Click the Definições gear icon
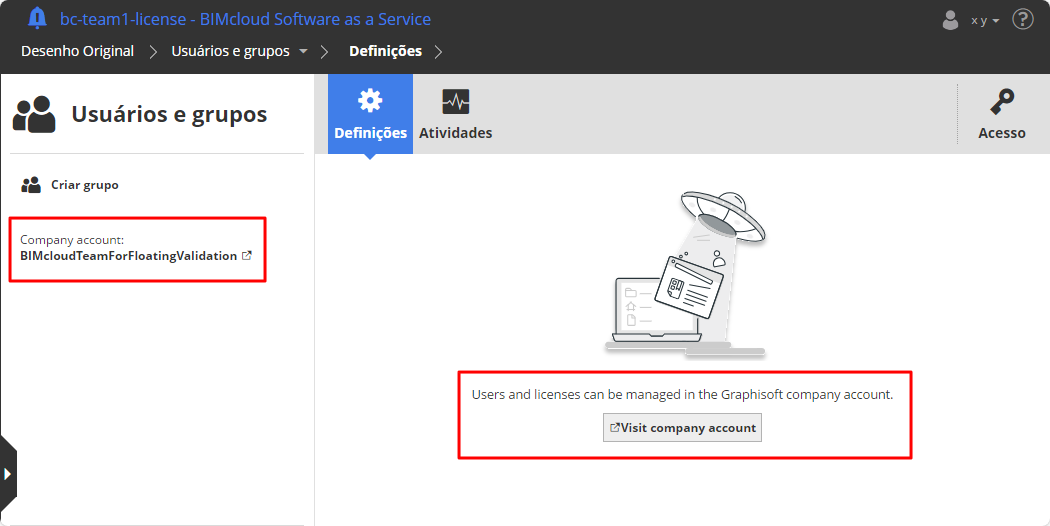The image size is (1050, 526). pos(370,101)
